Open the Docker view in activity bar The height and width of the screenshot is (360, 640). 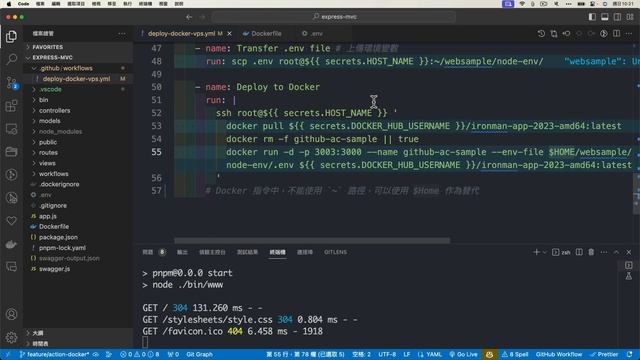[x=11, y=244]
